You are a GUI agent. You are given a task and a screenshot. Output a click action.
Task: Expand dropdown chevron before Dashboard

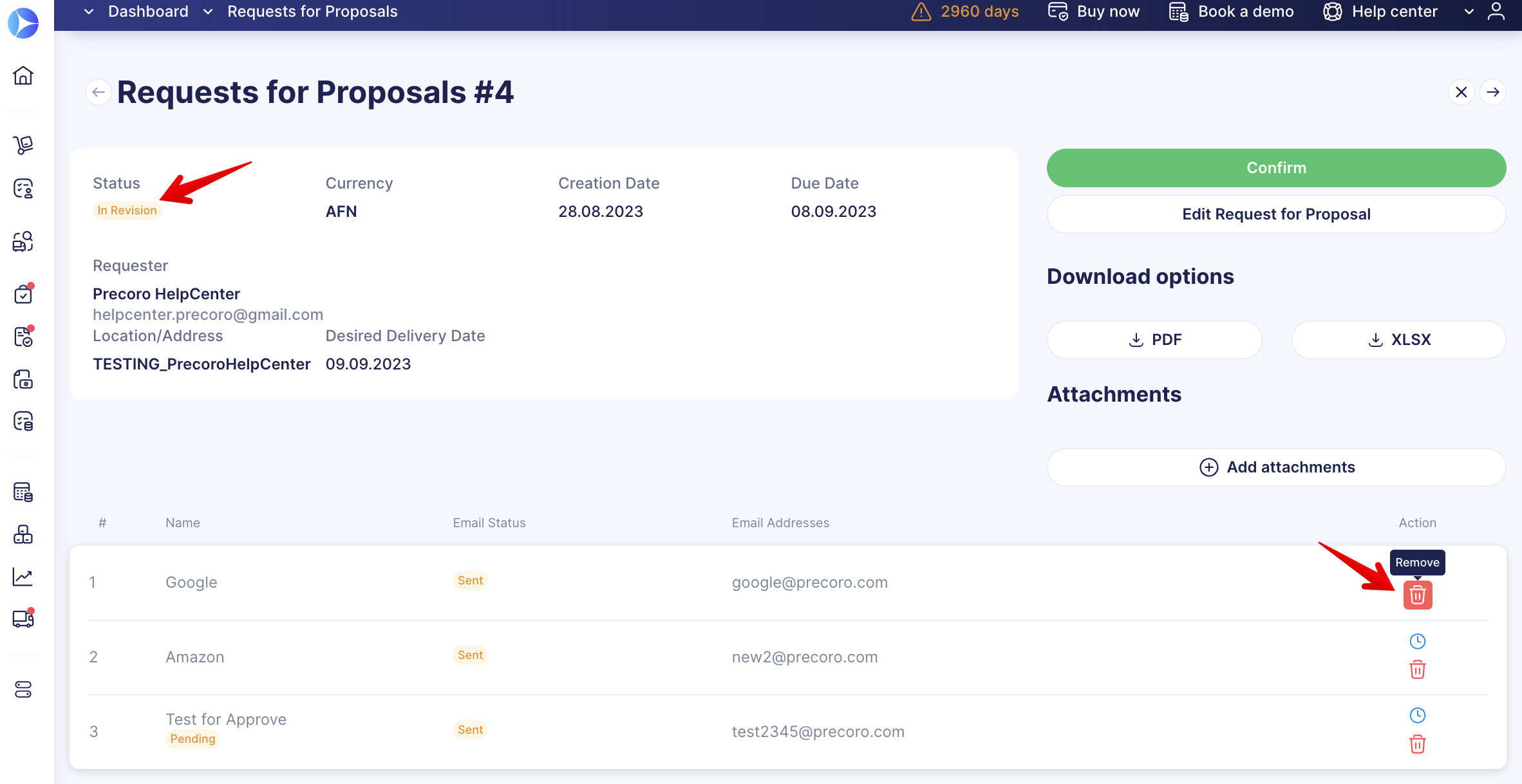click(89, 12)
